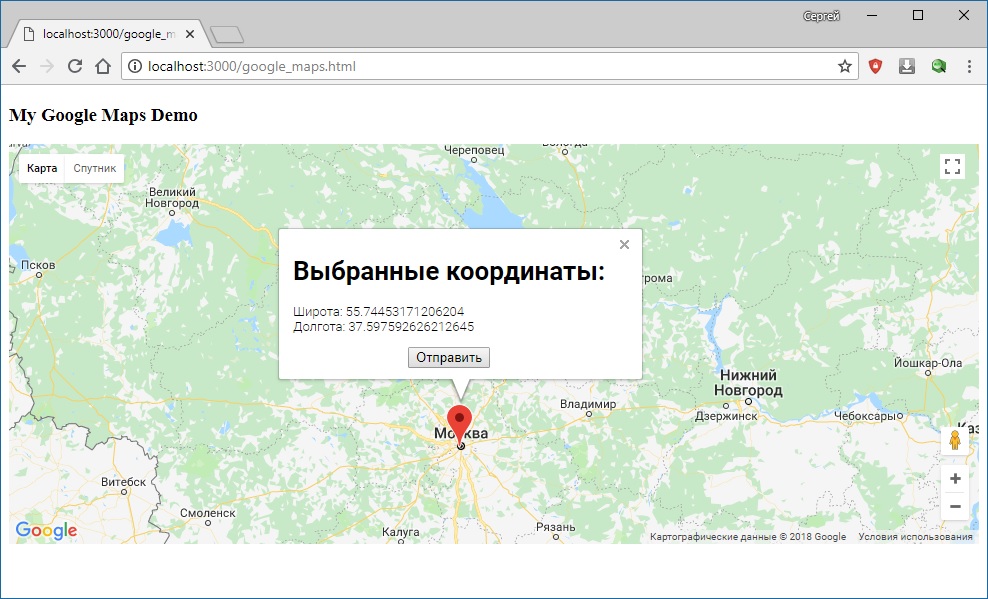Click Йошкар-Ола city label on map
The height and width of the screenshot is (599, 988).
[928, 363]
